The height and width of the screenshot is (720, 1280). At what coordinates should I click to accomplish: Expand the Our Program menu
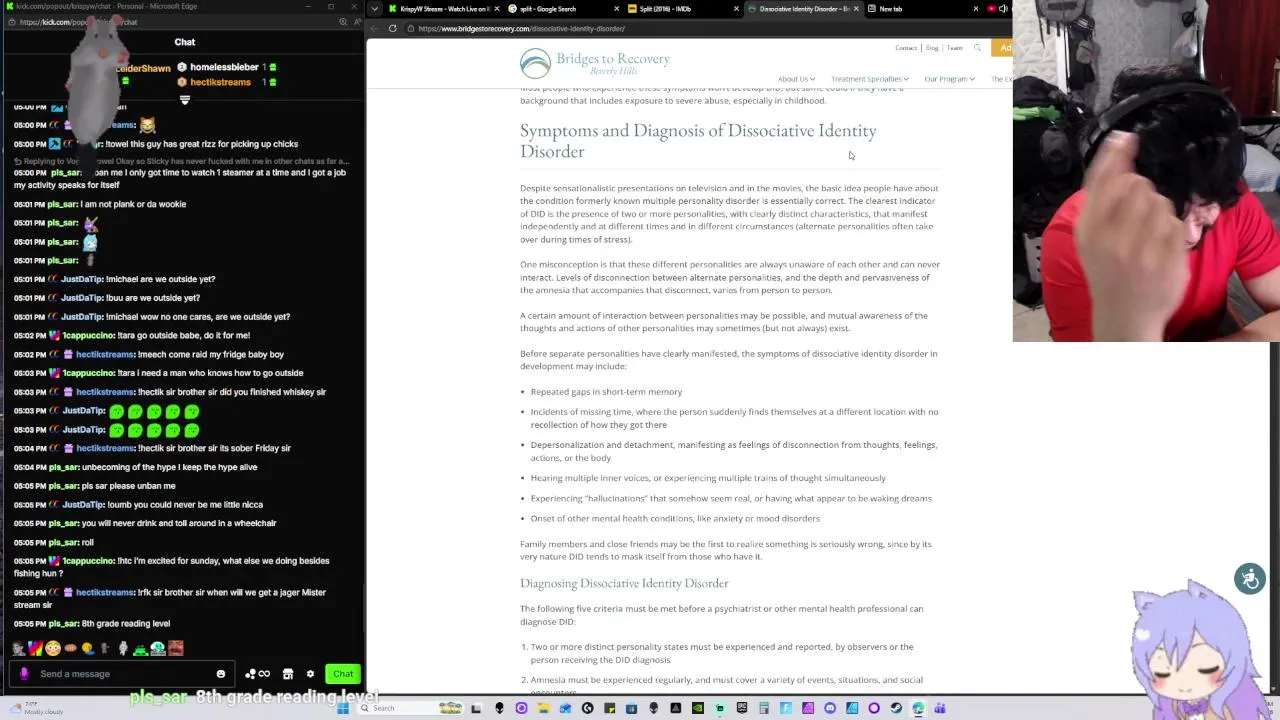[x=949, y=79]
